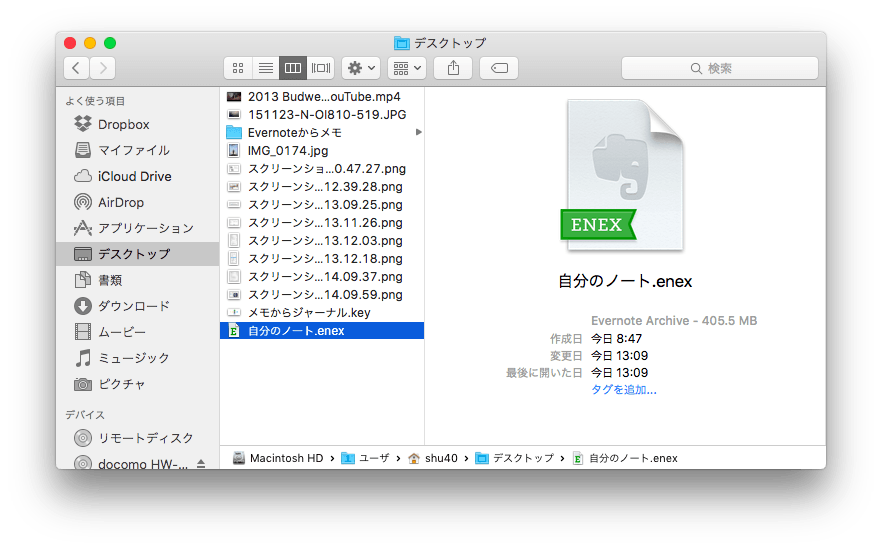Click the タグを追加... link
The width and height of the screenshot is (882, 549).
click(x=623, y=390)
